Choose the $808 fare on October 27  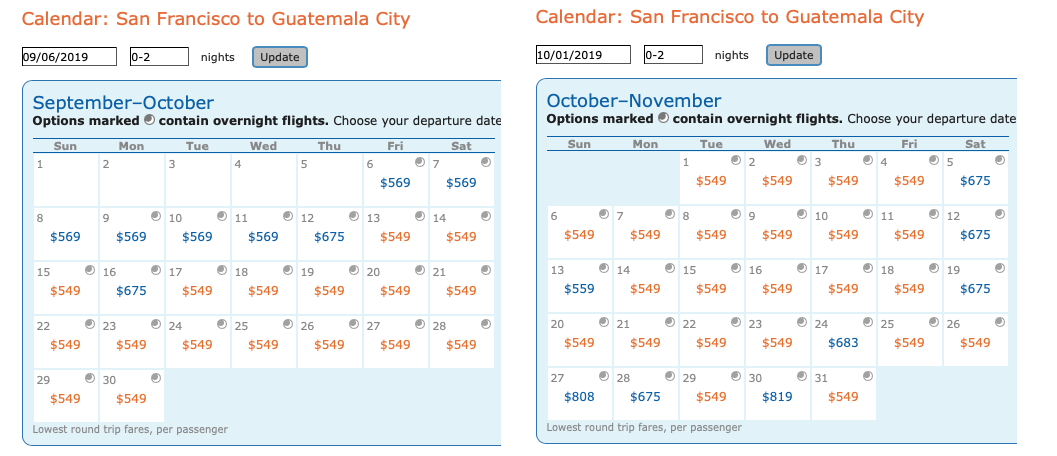pos(579,396)
